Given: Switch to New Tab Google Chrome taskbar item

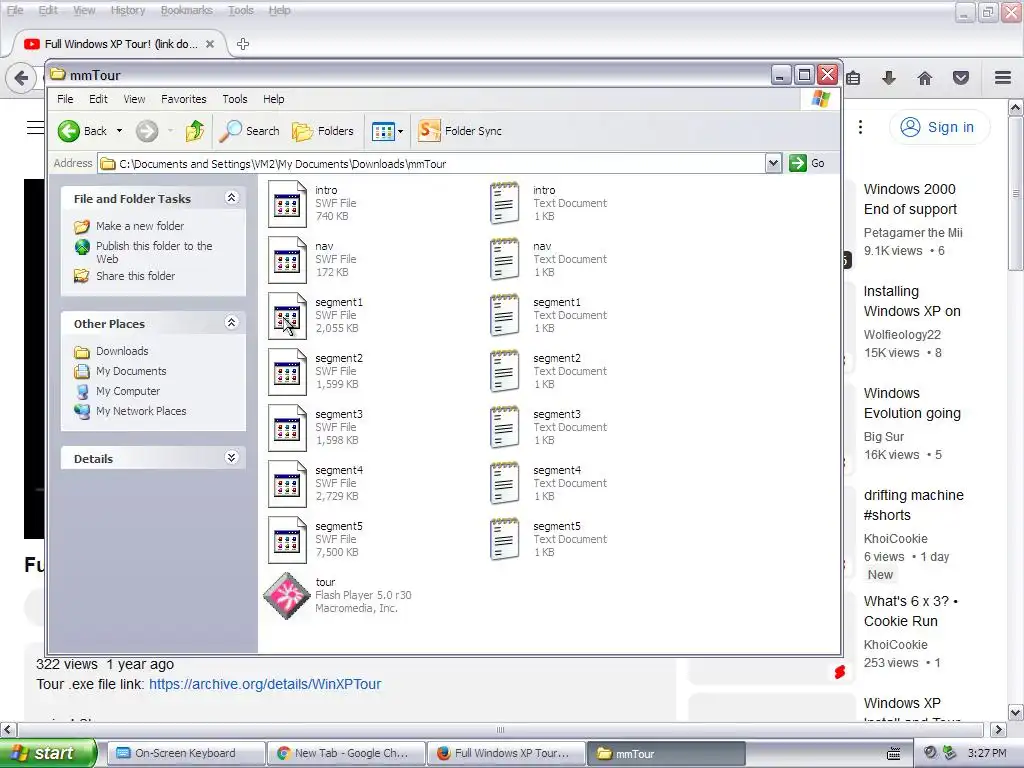Looking at the screenshot, I should point(346,753).
